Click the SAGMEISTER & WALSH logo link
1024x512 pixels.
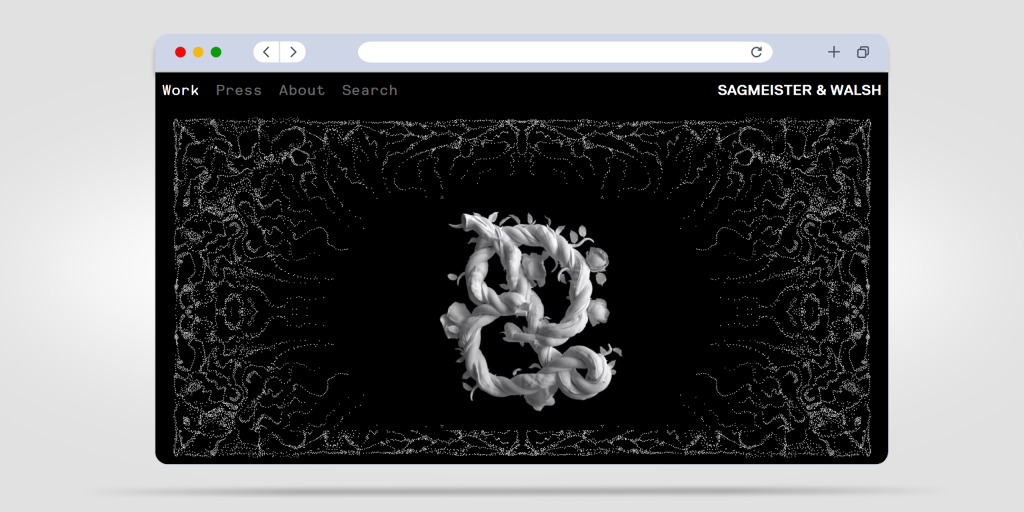click(x=799, y=90)
